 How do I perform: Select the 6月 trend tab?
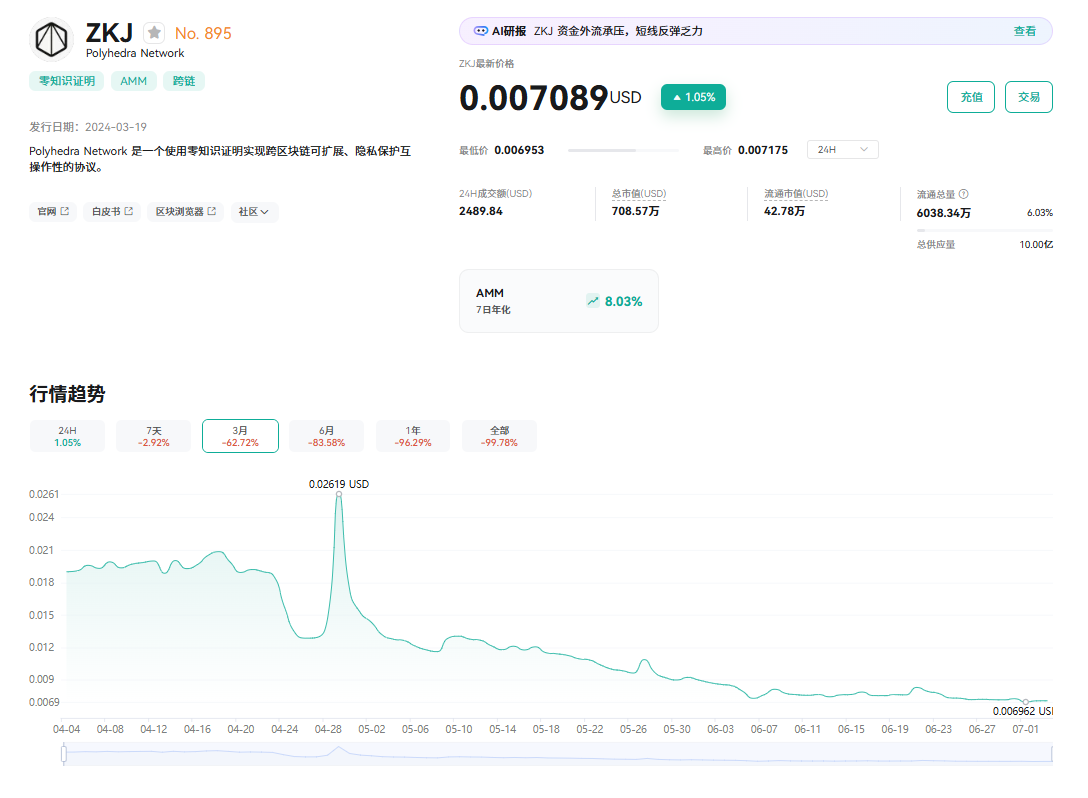(326, 436)
